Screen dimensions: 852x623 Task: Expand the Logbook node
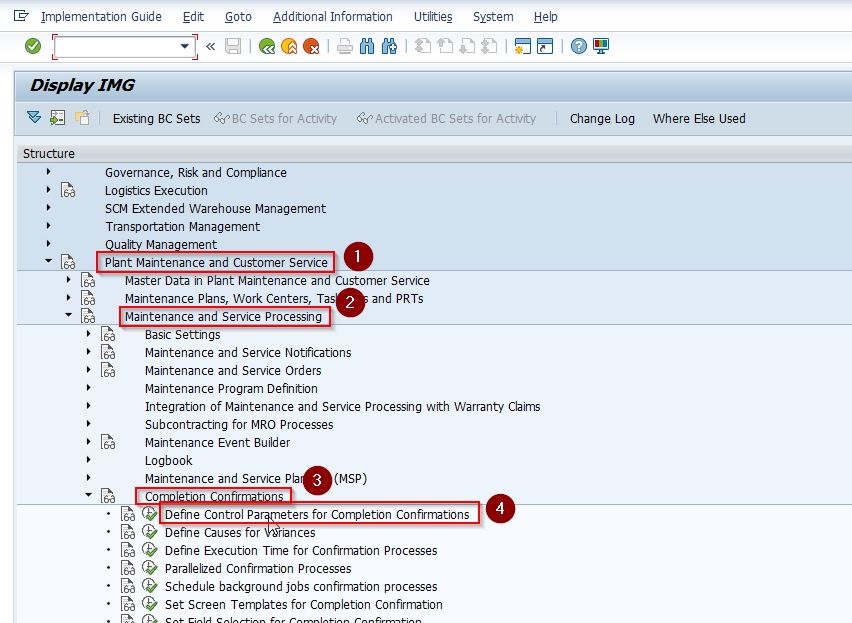point(89,460)
